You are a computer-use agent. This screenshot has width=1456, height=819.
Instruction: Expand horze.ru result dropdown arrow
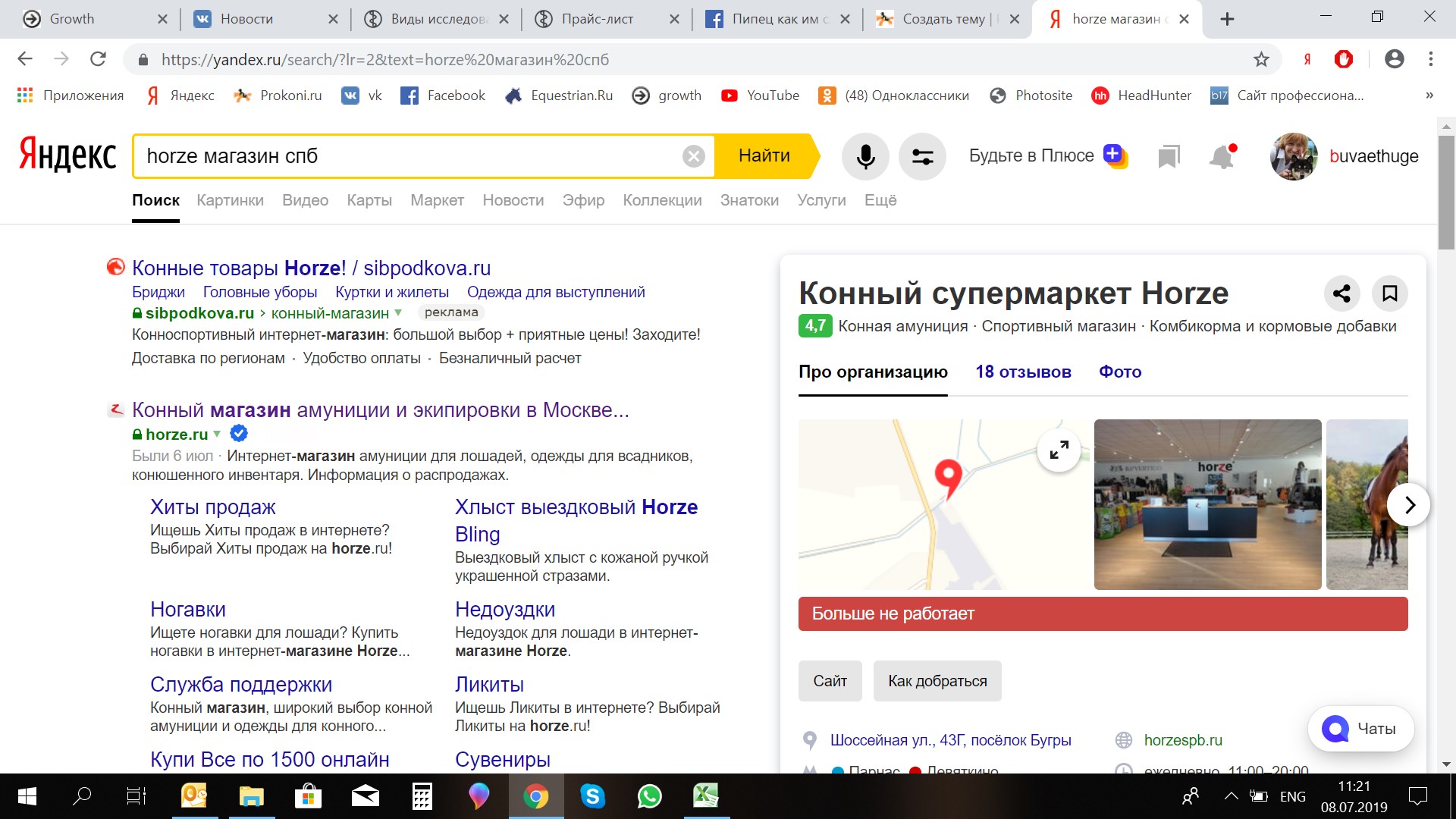[217, 435]
